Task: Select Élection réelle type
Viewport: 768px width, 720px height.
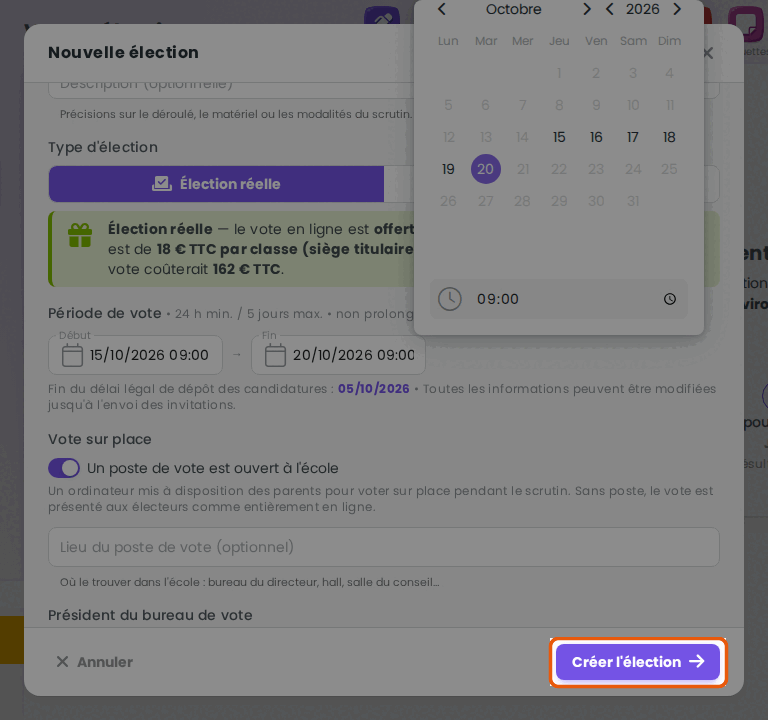Action: (216, 184)
